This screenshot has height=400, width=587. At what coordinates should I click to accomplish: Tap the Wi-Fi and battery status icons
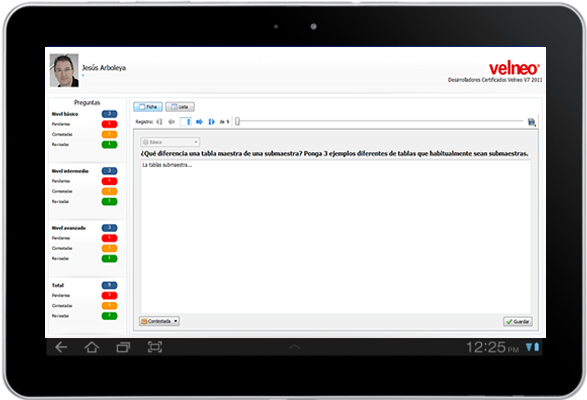click(532, 347)
